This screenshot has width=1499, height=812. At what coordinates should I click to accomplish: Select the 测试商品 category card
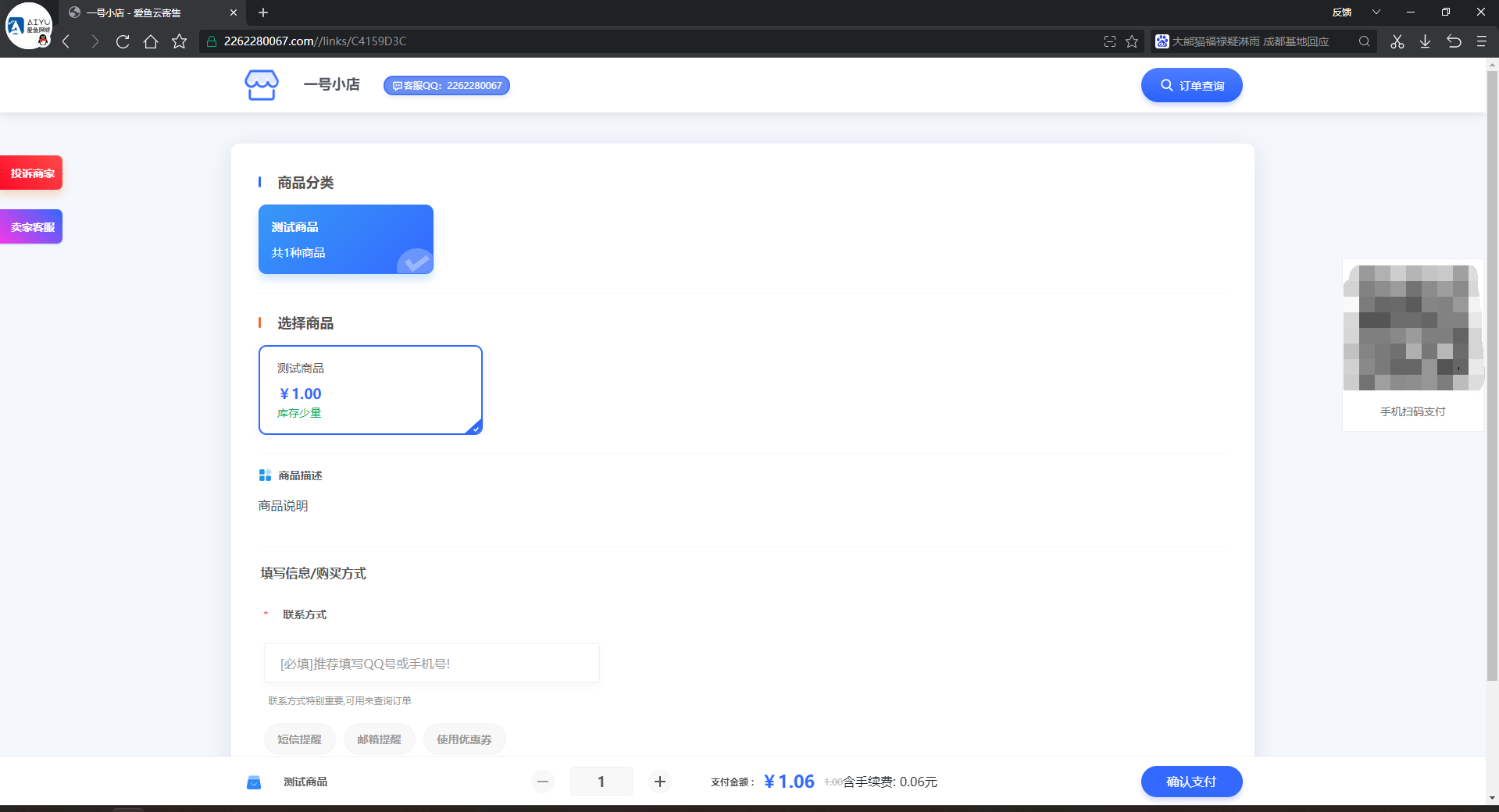346,239
